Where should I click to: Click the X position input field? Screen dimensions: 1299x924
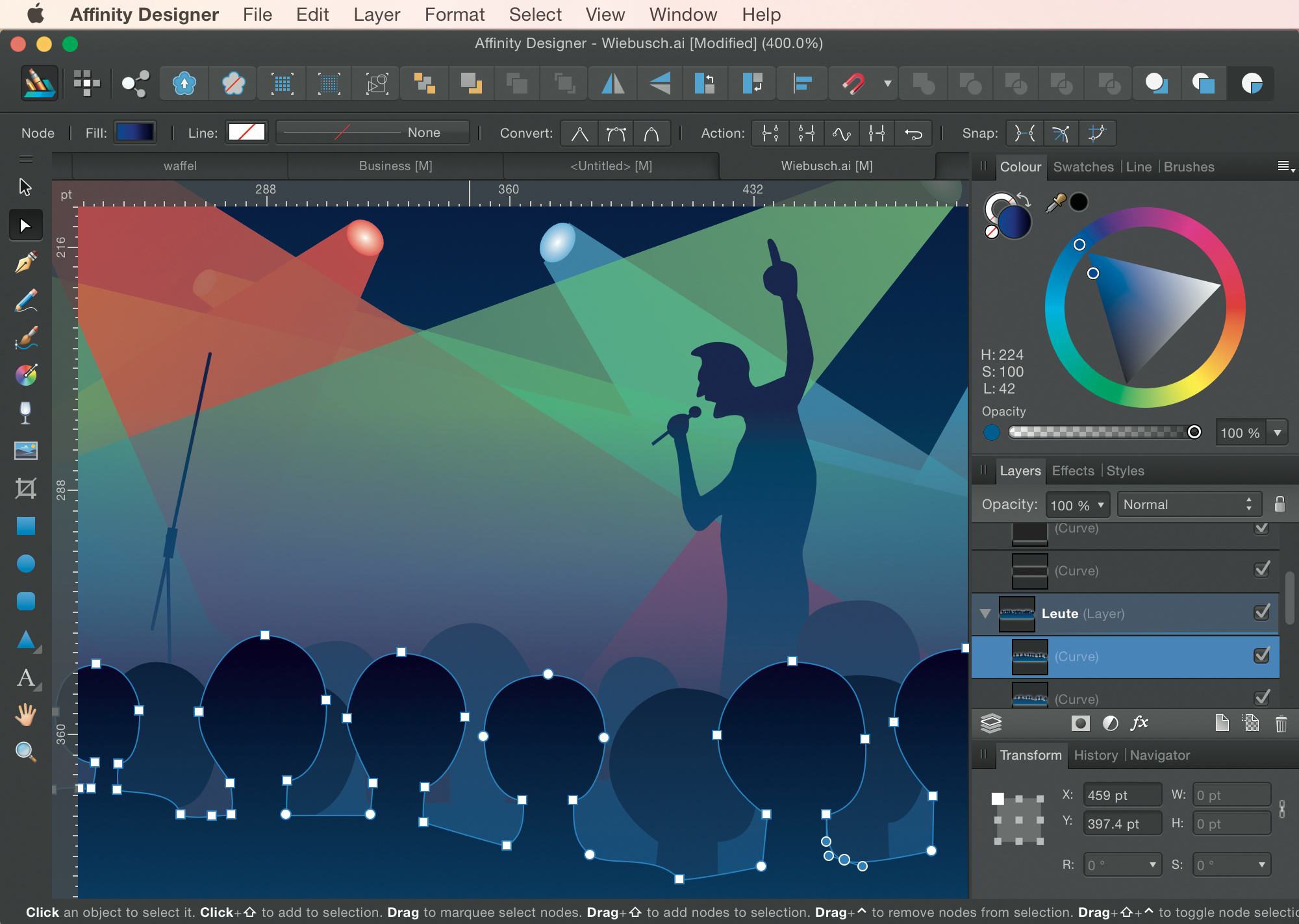1122,795
